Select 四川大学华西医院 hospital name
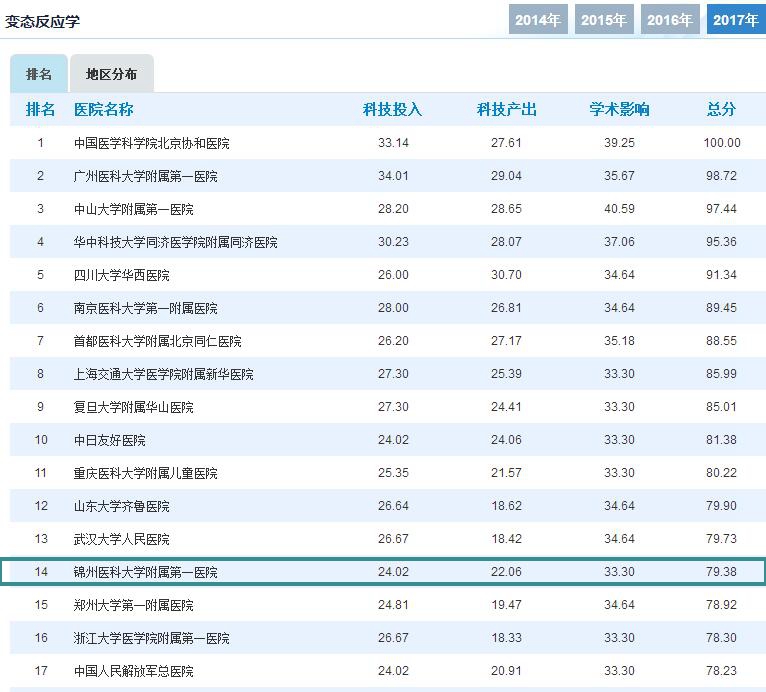The image size is (766, 692). pos(122,275)
